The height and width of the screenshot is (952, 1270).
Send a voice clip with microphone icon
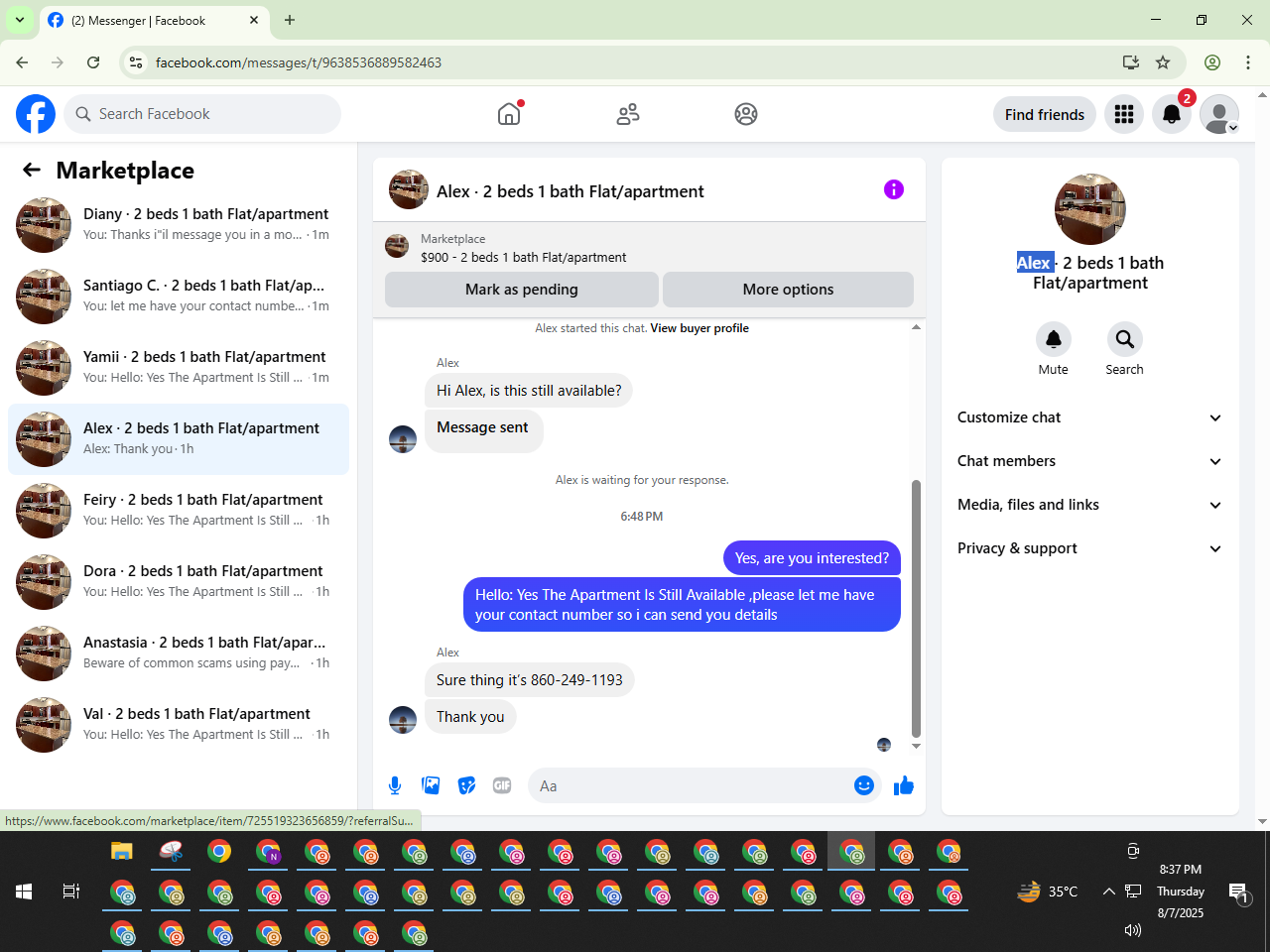point(395,785)
